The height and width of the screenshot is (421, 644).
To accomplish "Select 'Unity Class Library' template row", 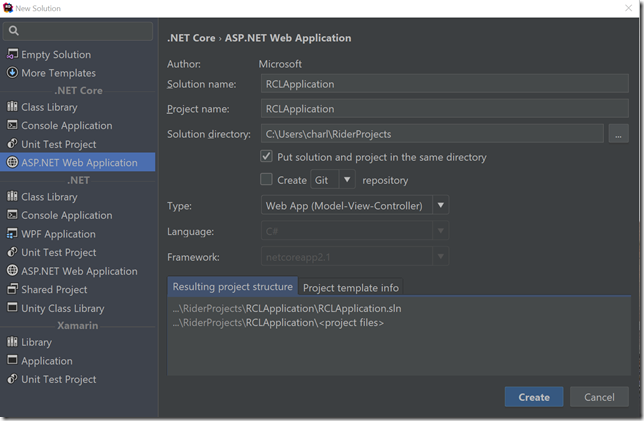I will [78, 308].
